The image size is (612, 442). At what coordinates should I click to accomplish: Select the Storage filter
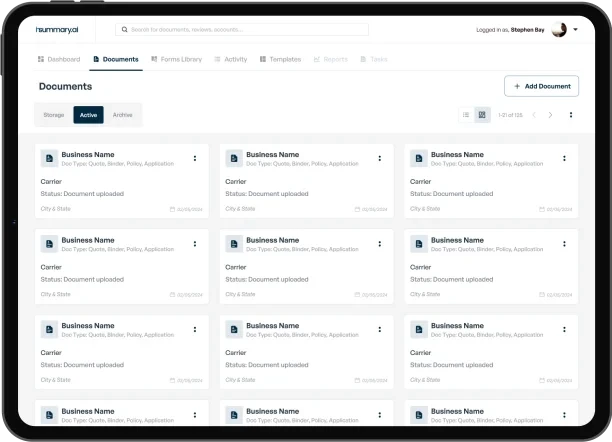coord(54,115)
